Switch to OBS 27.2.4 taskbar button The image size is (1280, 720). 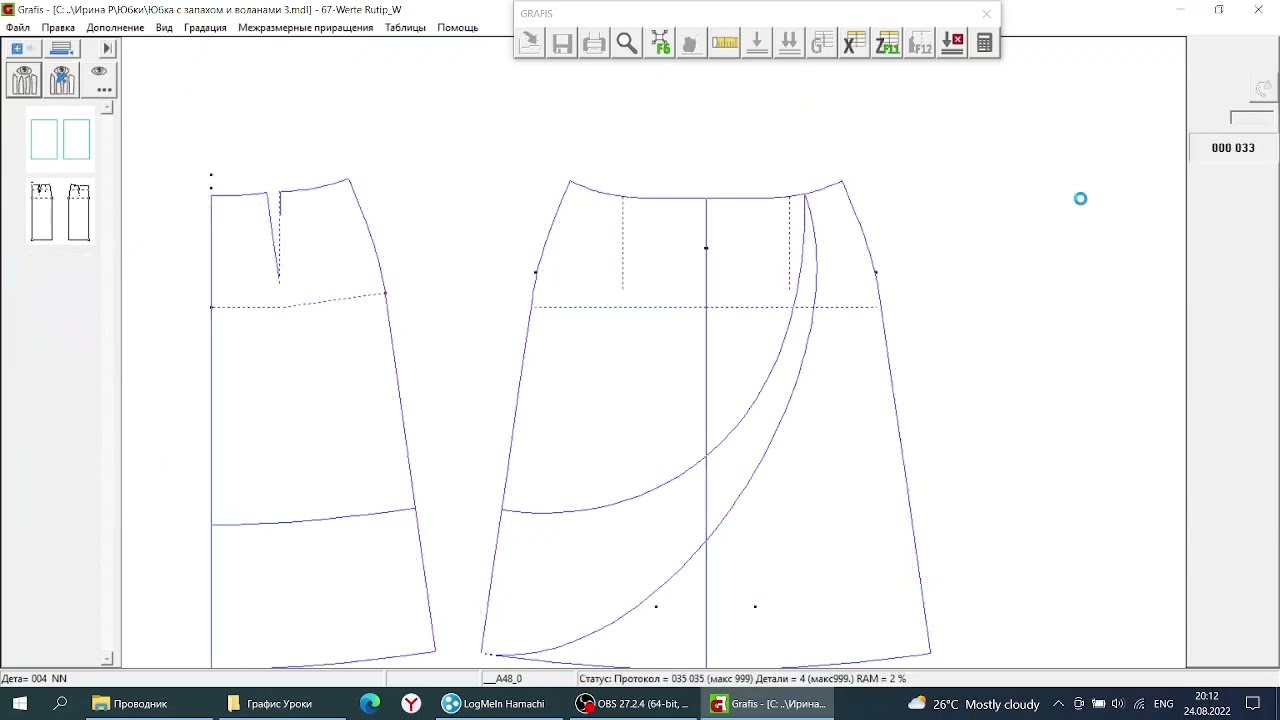click(x=634, y=704)
